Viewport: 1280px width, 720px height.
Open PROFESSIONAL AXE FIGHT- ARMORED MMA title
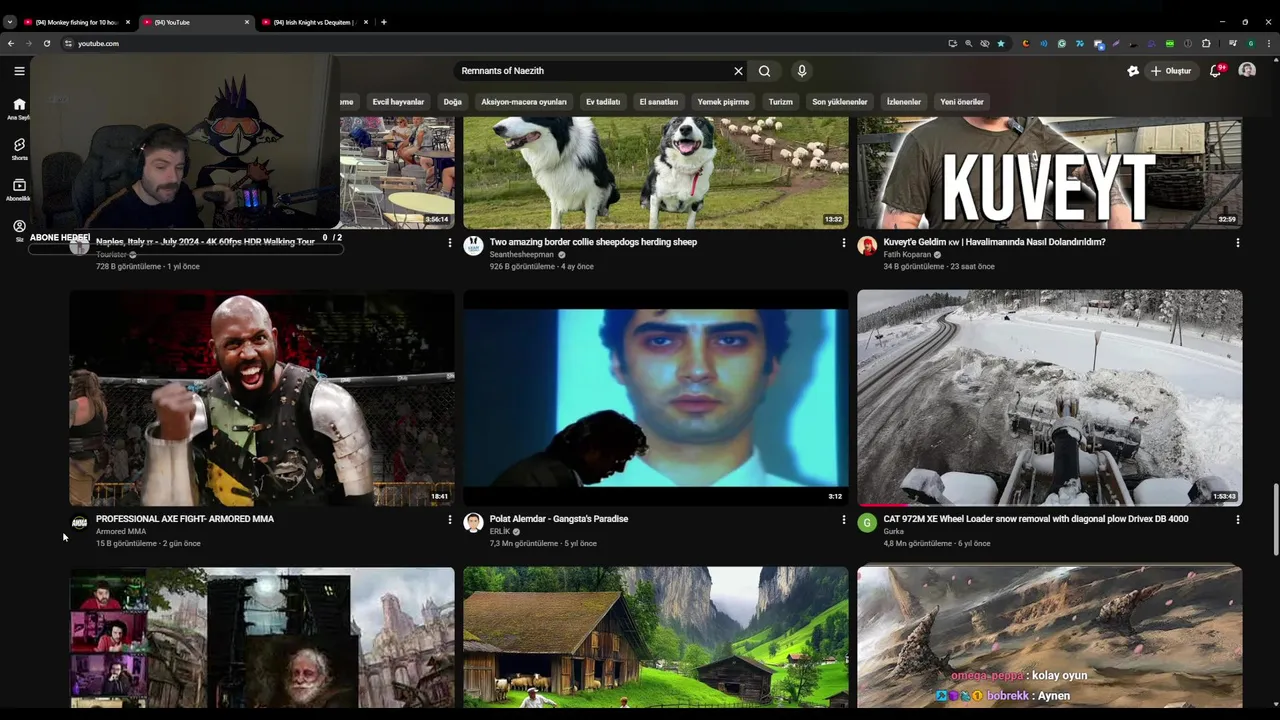click(185, 519)
